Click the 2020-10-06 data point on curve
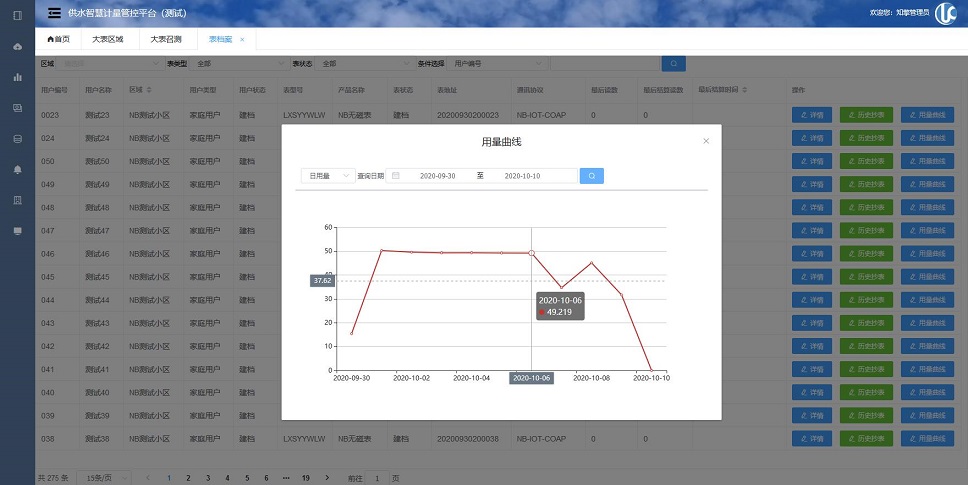 [532, 253]
